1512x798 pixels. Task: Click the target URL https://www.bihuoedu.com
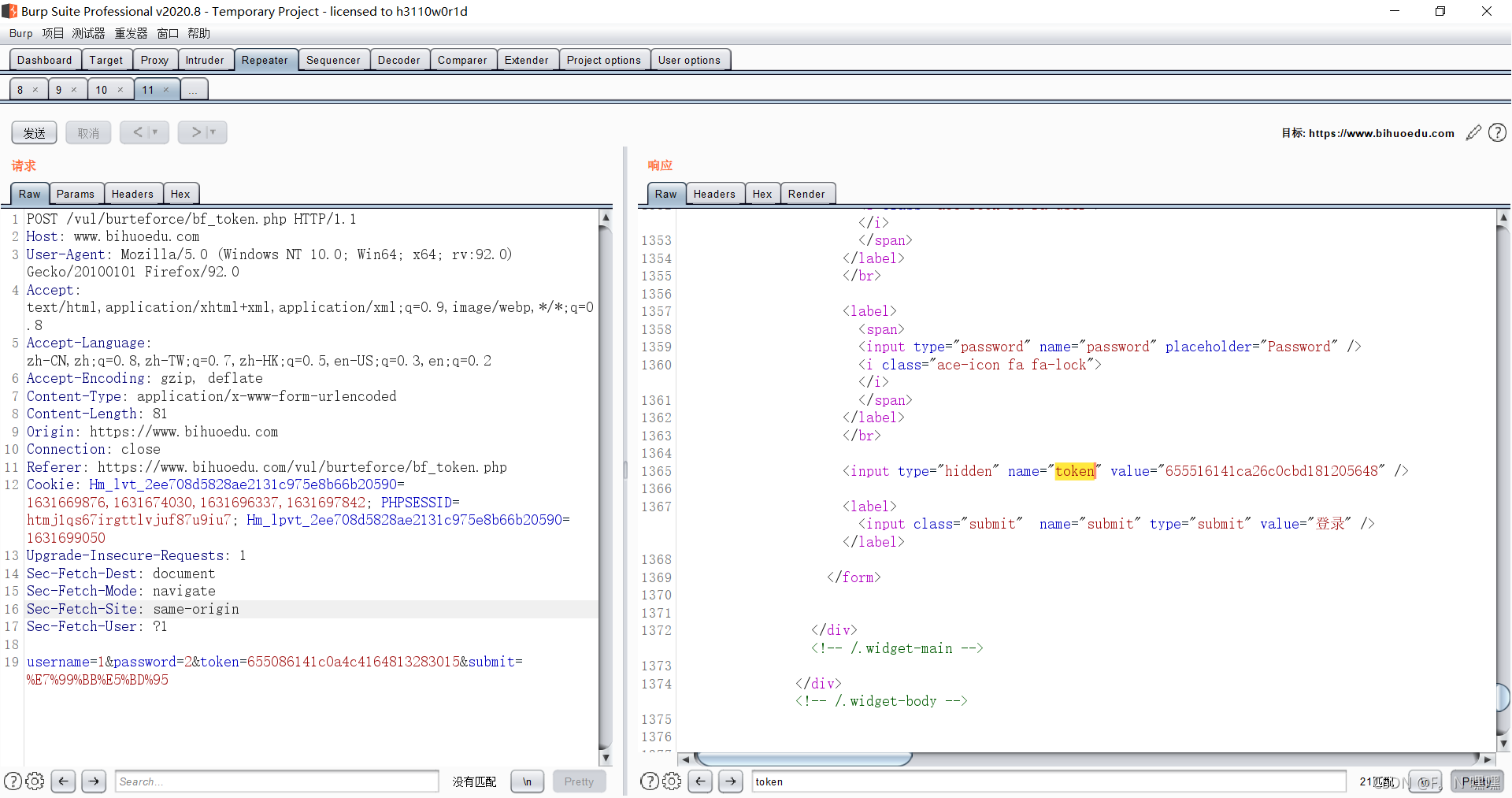coord(1381,133)
